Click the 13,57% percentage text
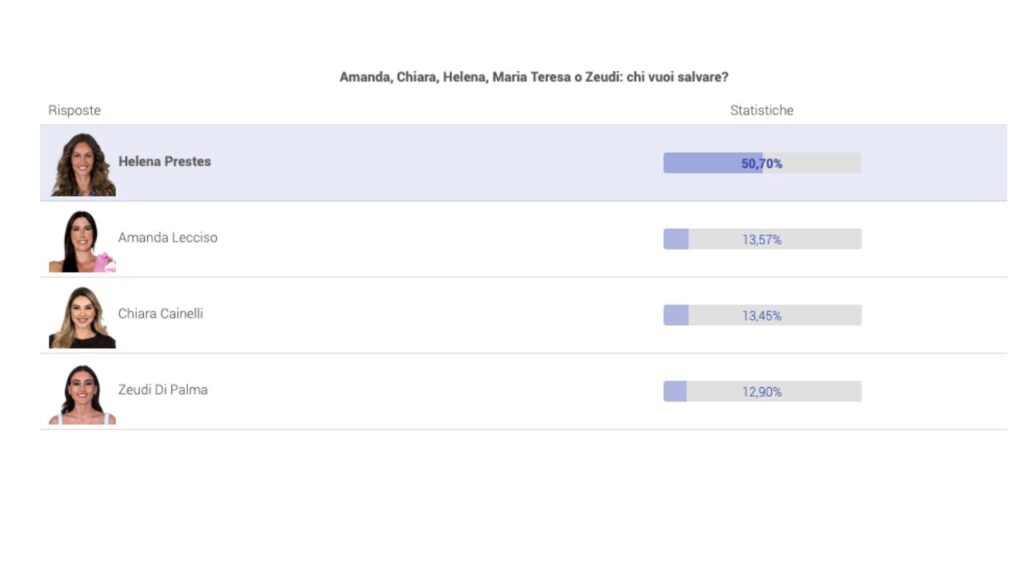 tap(761, 240)
